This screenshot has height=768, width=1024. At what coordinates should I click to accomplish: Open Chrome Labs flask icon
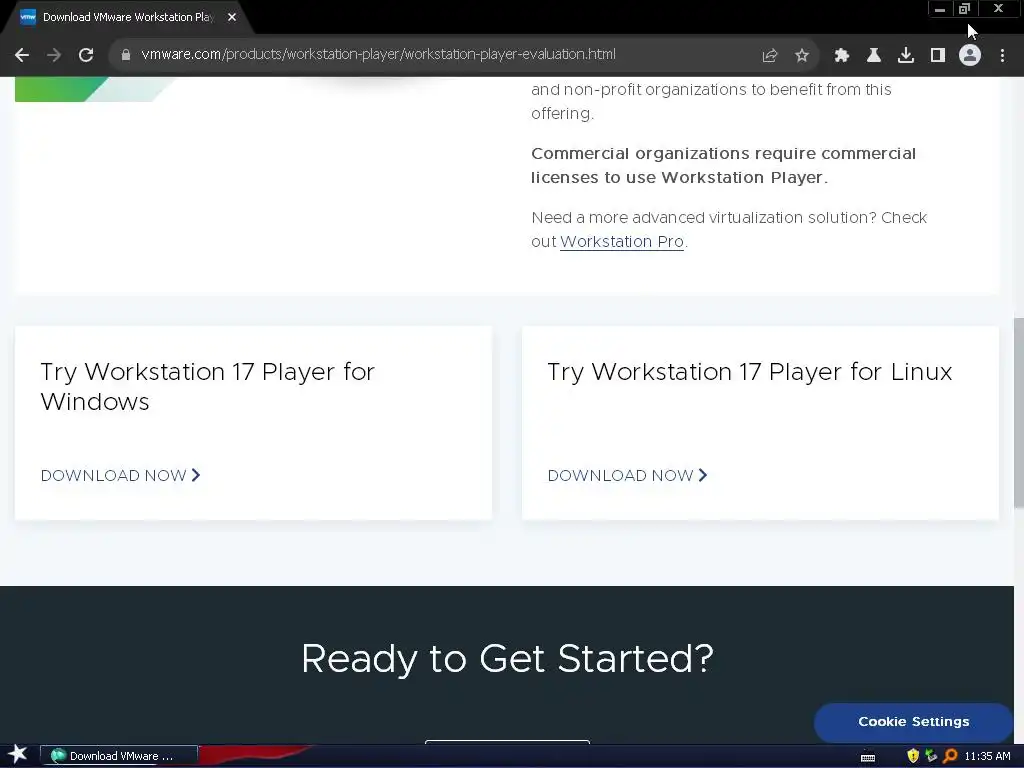[874, 56]
